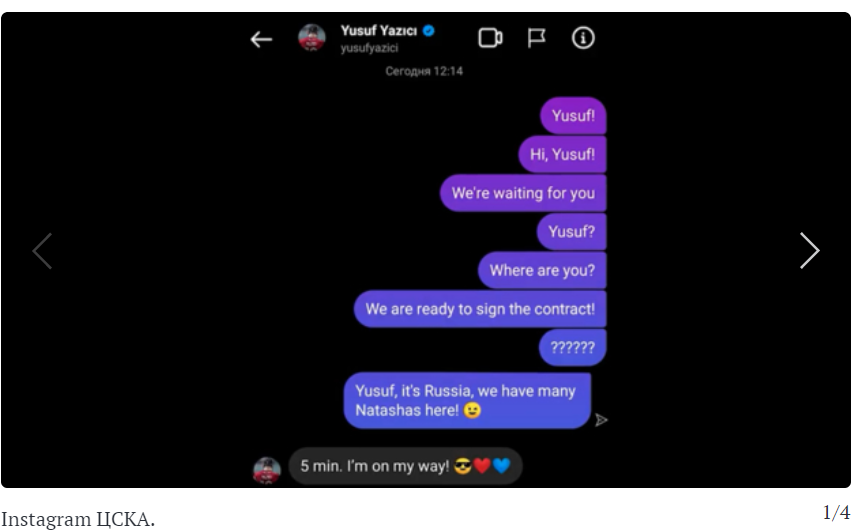Click the sent-status arrow beside the Natashas message
The image size is (865, 532).
[x=601, y=421]
